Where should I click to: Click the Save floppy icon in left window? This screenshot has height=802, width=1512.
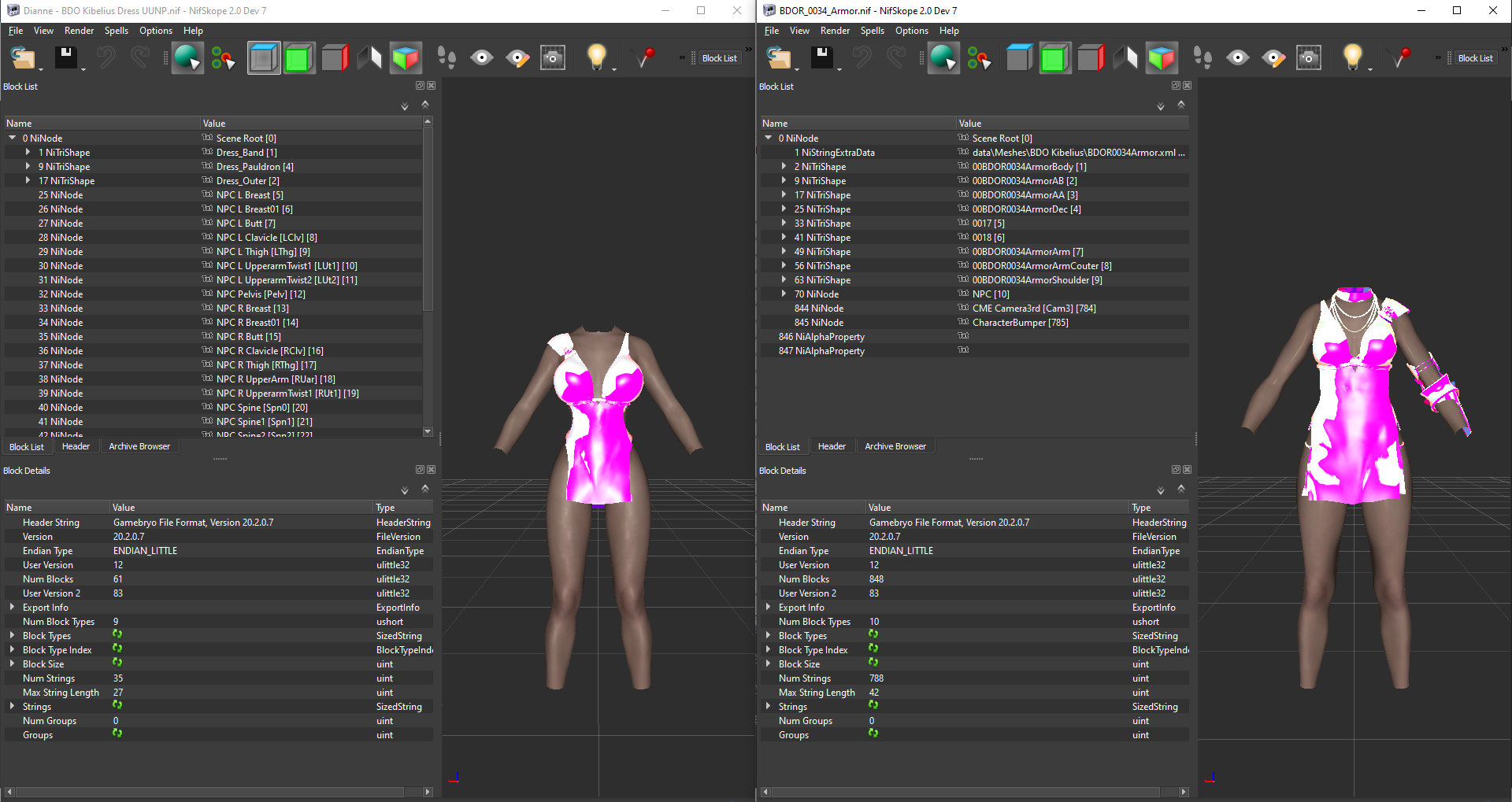pyautogui.click(x=66, y=57)
